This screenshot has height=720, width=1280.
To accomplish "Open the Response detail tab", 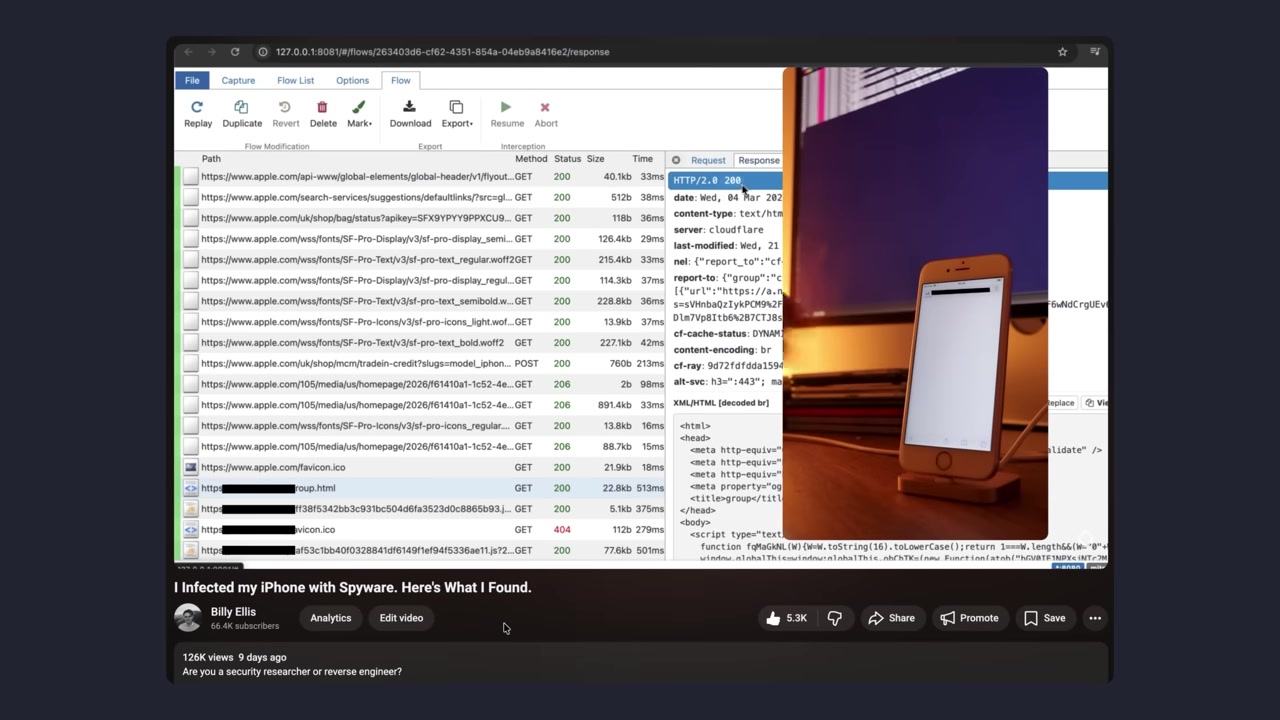I will 758,160.
